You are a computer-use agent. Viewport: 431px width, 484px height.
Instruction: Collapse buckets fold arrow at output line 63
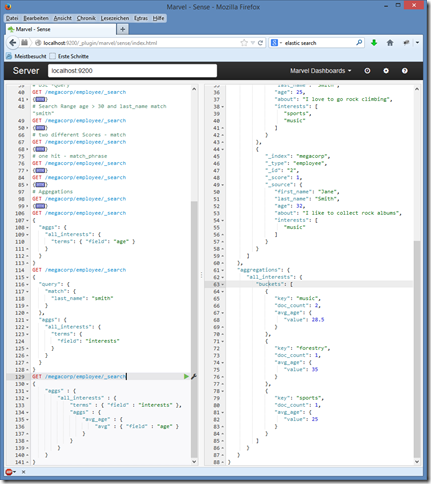point(223,284)
